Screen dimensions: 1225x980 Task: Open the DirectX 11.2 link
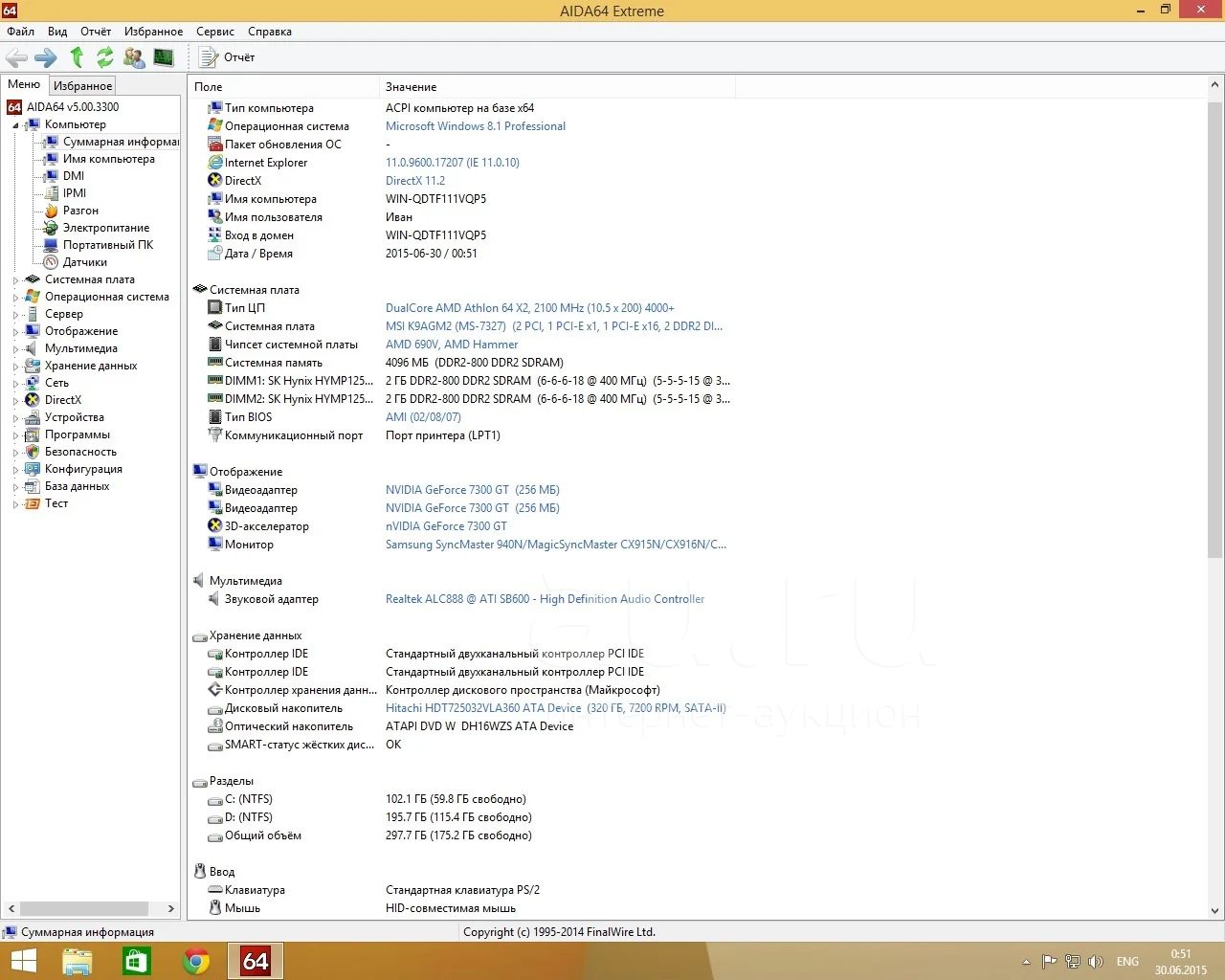(x=415, y=181)
